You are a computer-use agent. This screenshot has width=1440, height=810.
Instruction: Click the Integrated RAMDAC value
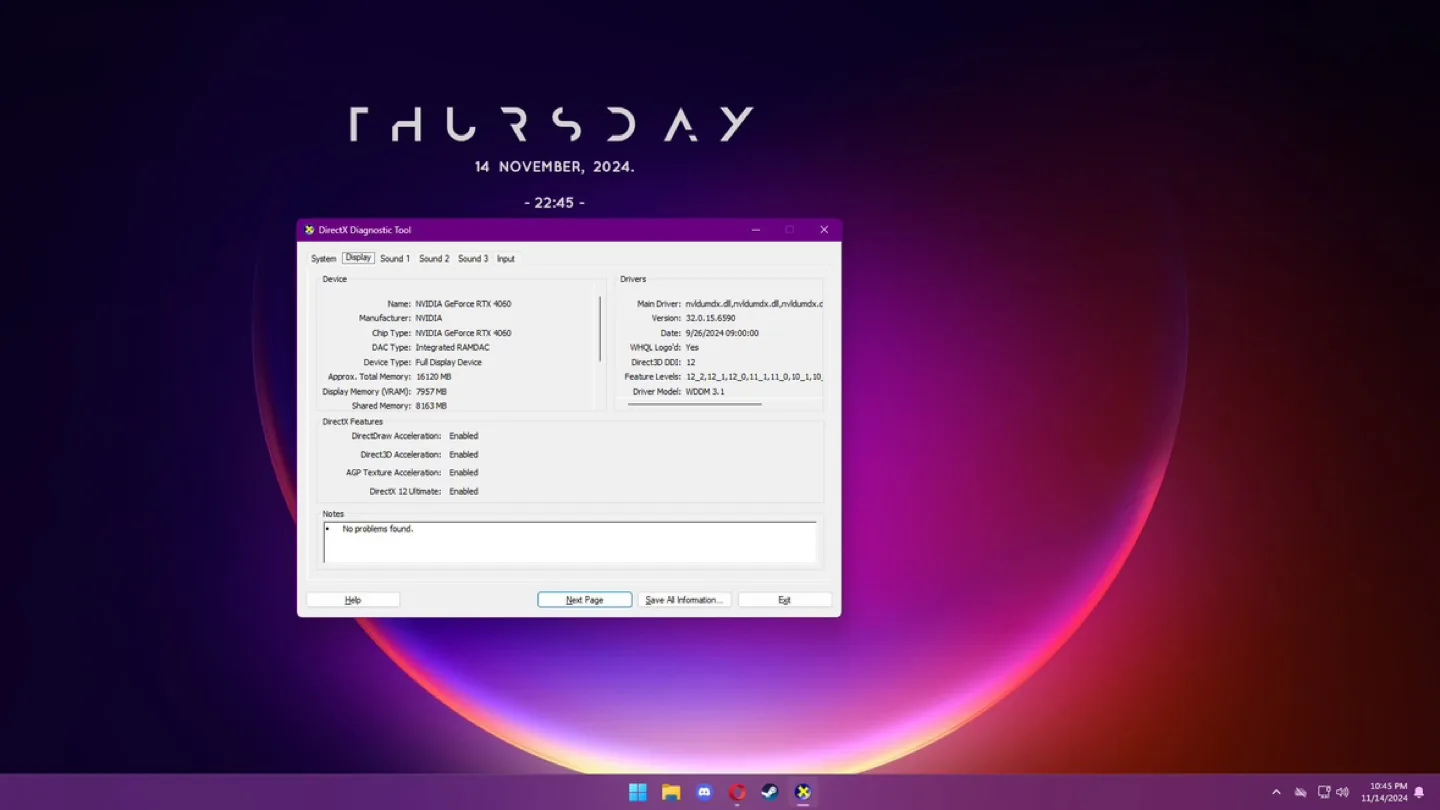point(452,348)
